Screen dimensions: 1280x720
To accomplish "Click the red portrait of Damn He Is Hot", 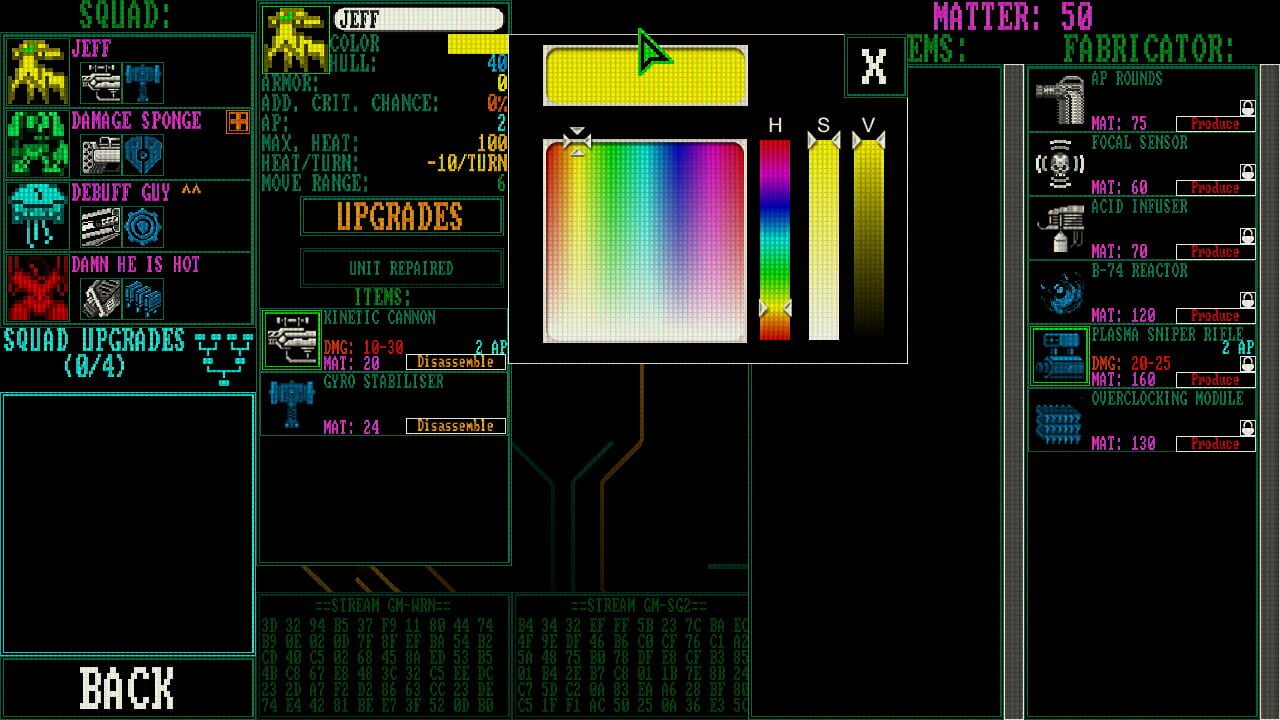I will click(x=36, y=290).
